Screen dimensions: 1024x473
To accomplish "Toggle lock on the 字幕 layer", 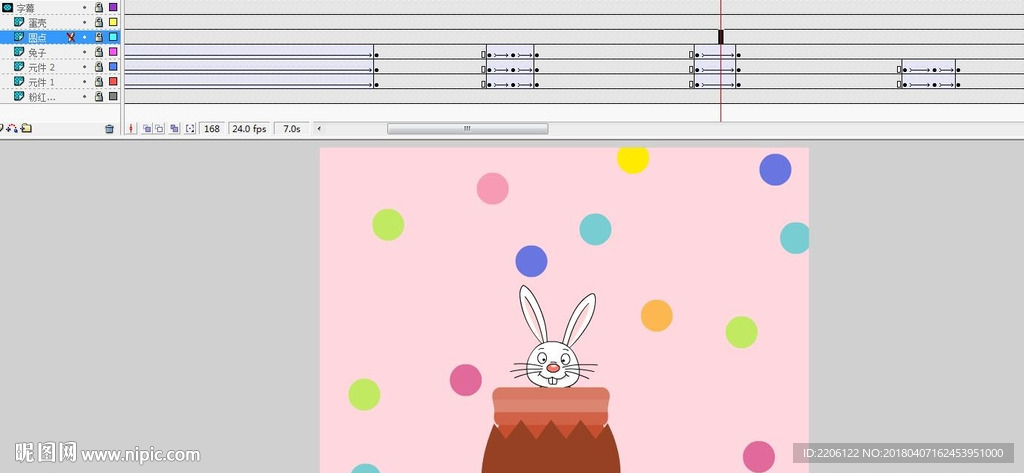I will (x=99, y=7).
